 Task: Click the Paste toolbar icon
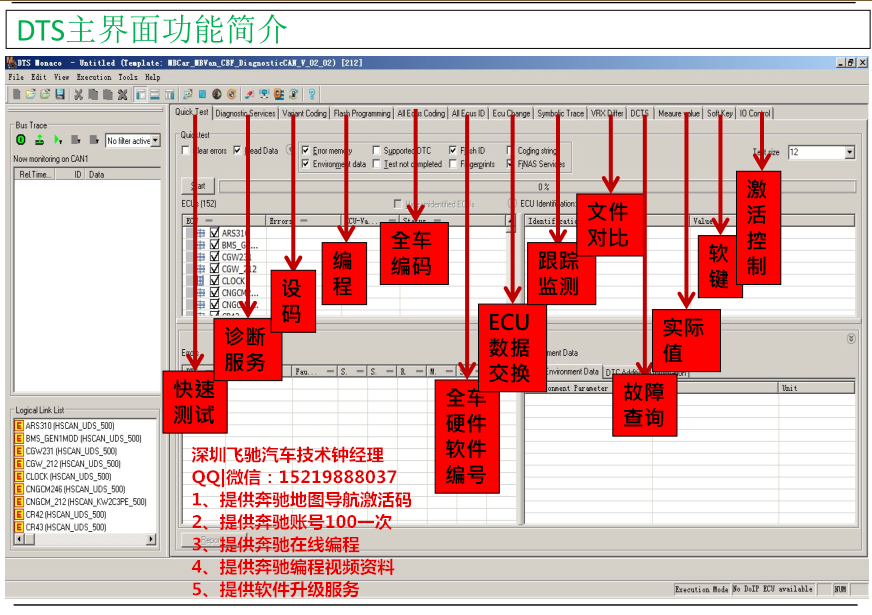[108, 95]
